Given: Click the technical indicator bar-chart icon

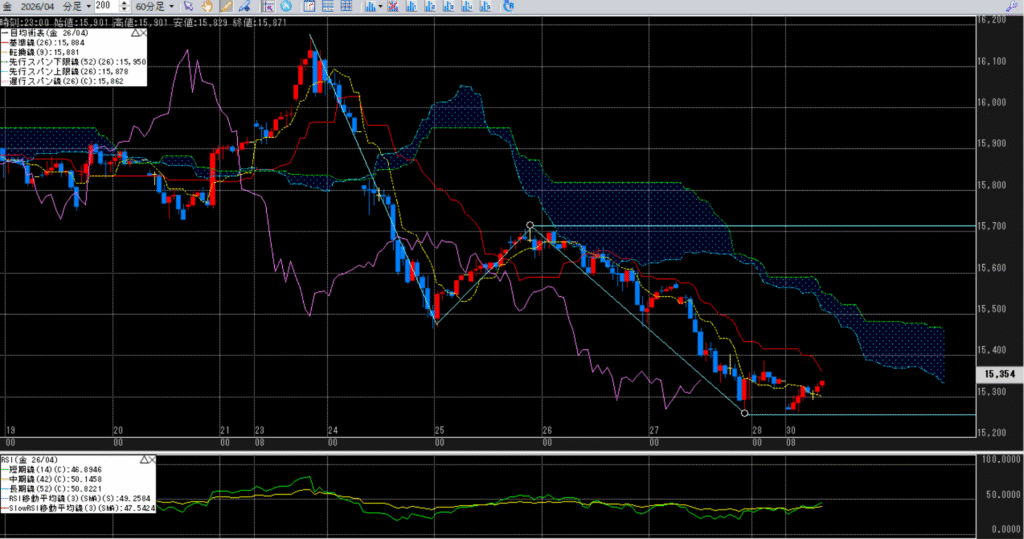Looking at the screenshot, I should click(x=370, y=7).
